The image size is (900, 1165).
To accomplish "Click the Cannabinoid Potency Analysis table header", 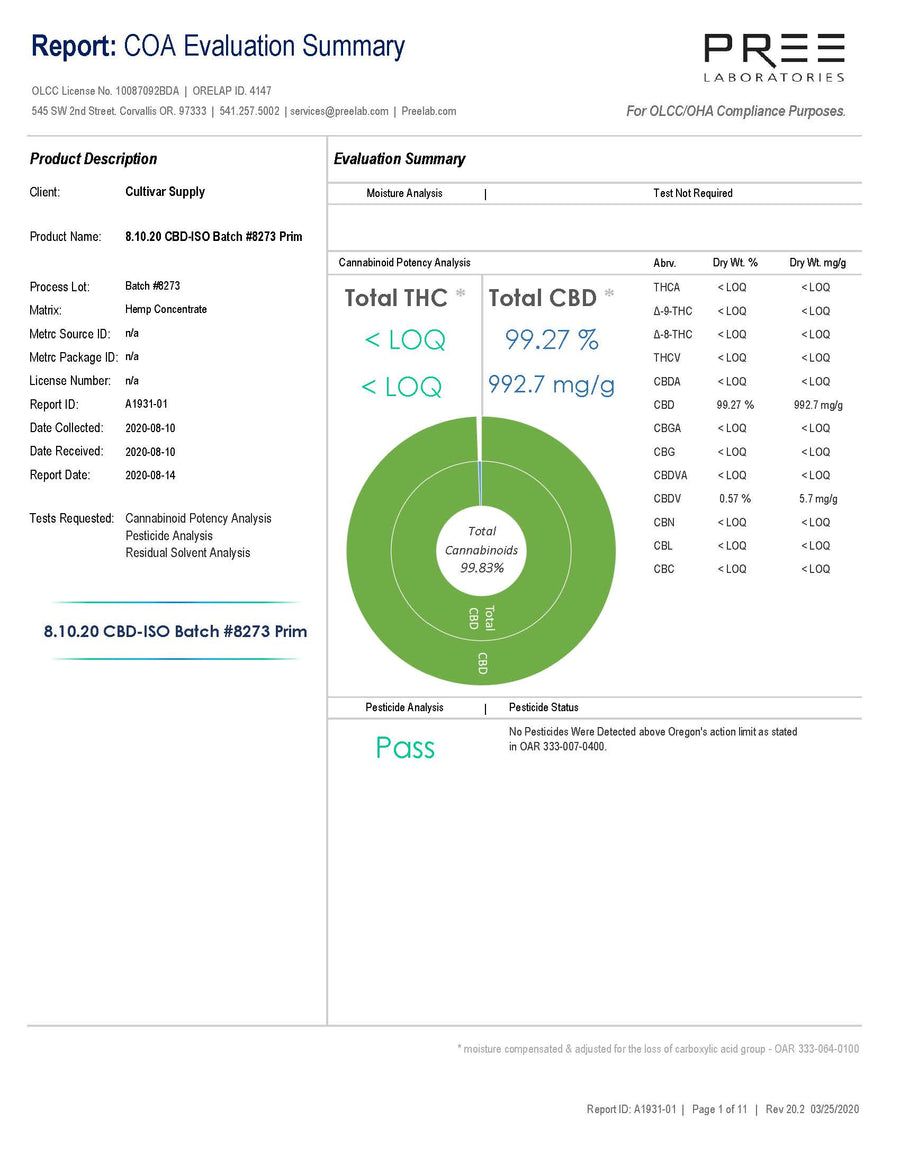I will (404, 262).
